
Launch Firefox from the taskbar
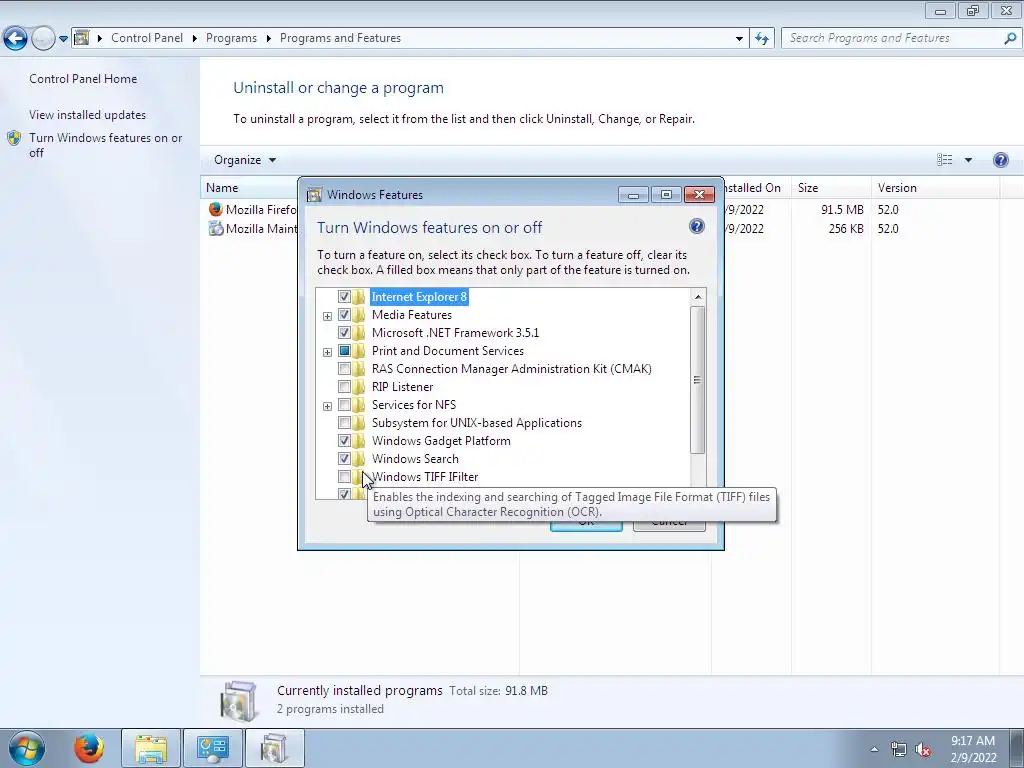pyautogui.click(x=88, y=748)
